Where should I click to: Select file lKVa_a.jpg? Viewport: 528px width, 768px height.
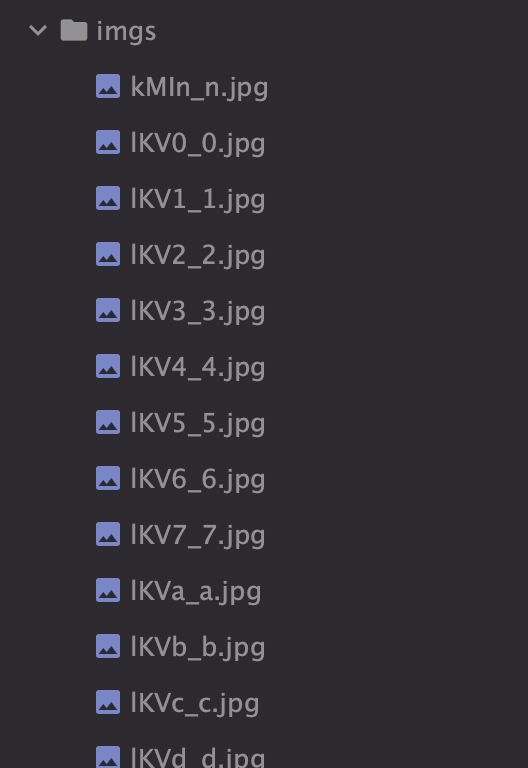tap(195, 592)
